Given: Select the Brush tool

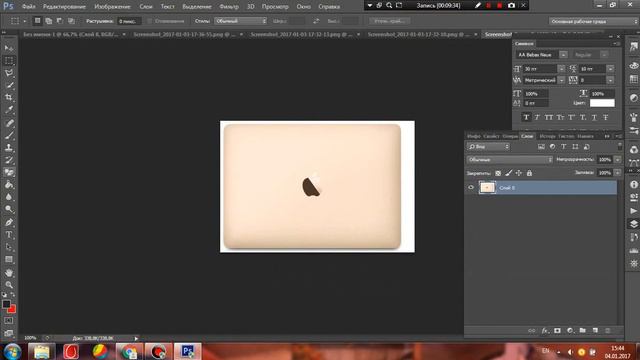Looking at the screenshot, I should 9,135.
